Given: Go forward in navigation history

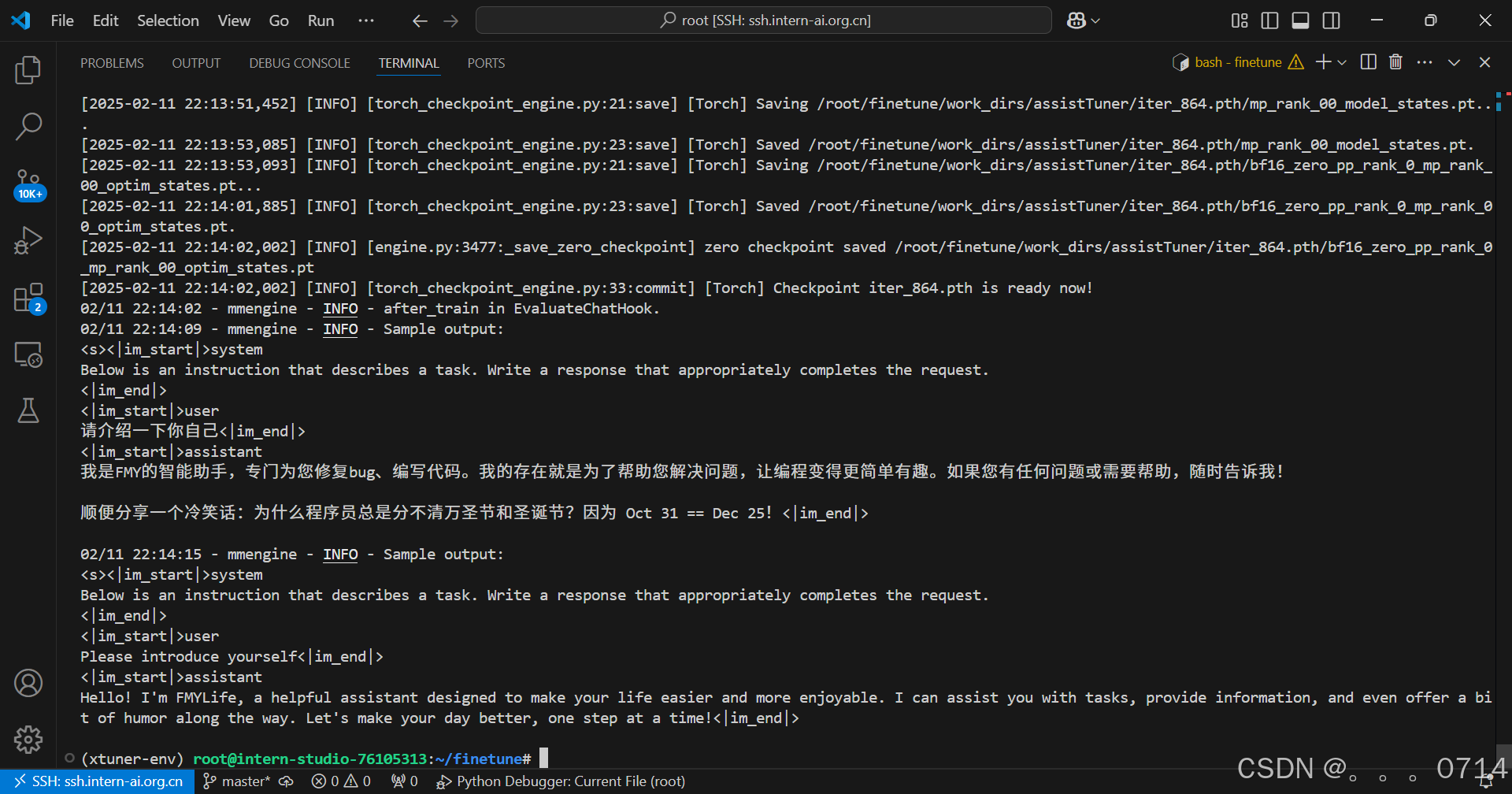Looking at the screenshot, I should pyautogui.click(x=451, y=20).
